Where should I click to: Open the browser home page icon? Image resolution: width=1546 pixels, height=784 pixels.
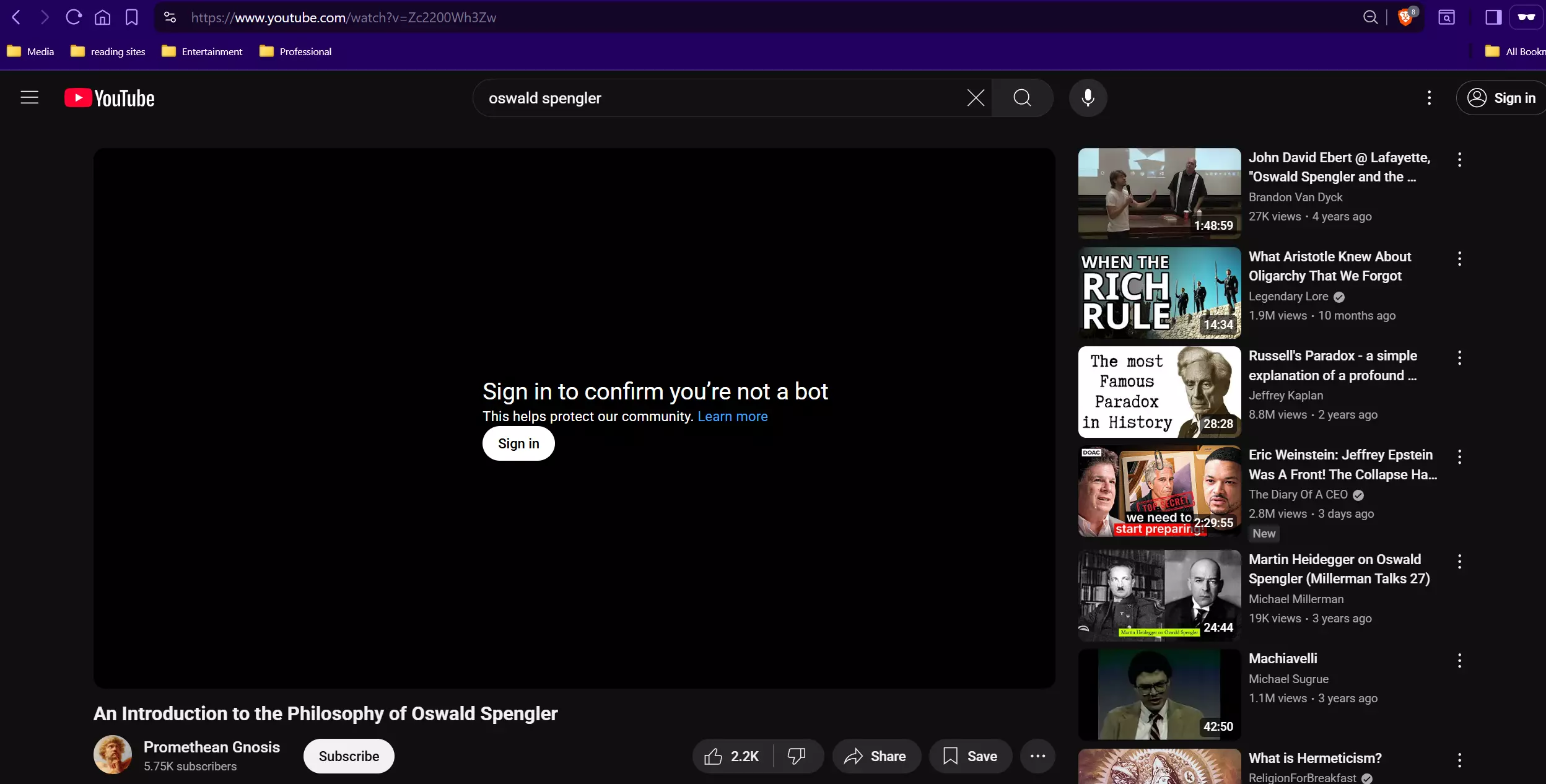pos(102,17)
